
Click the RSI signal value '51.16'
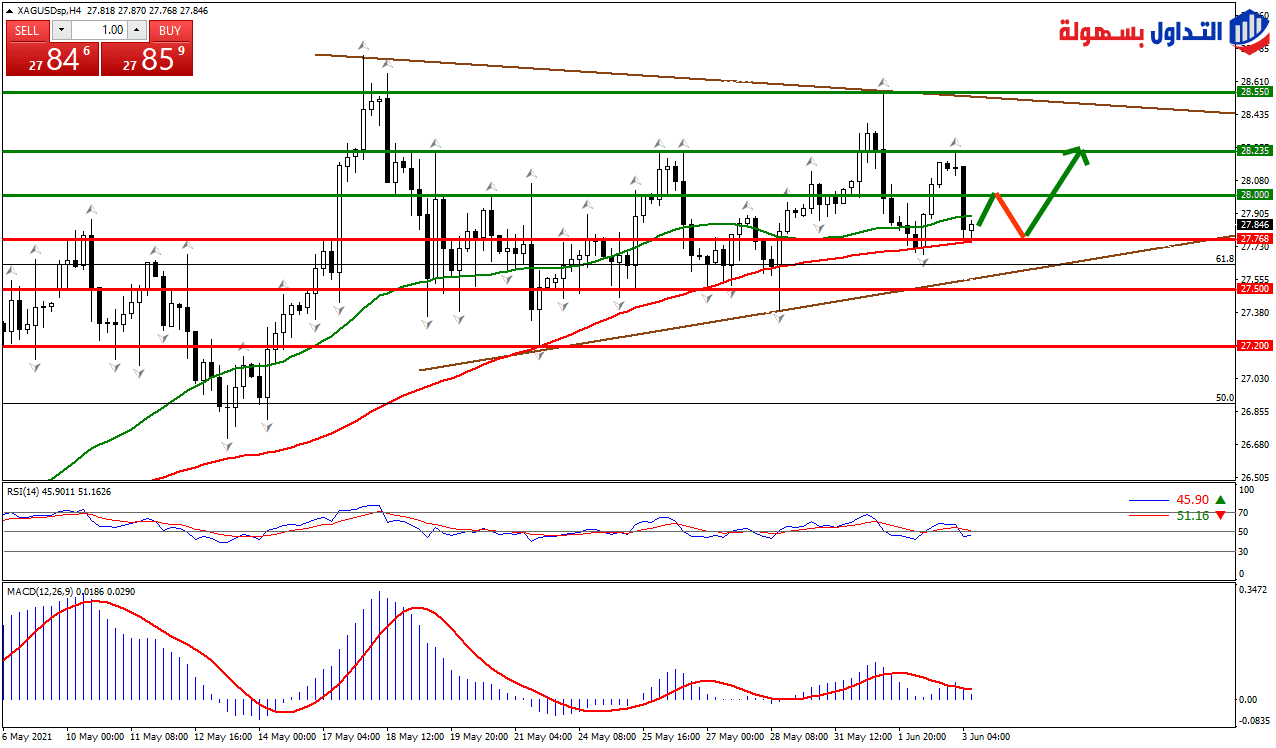[x=1192, y=515]
